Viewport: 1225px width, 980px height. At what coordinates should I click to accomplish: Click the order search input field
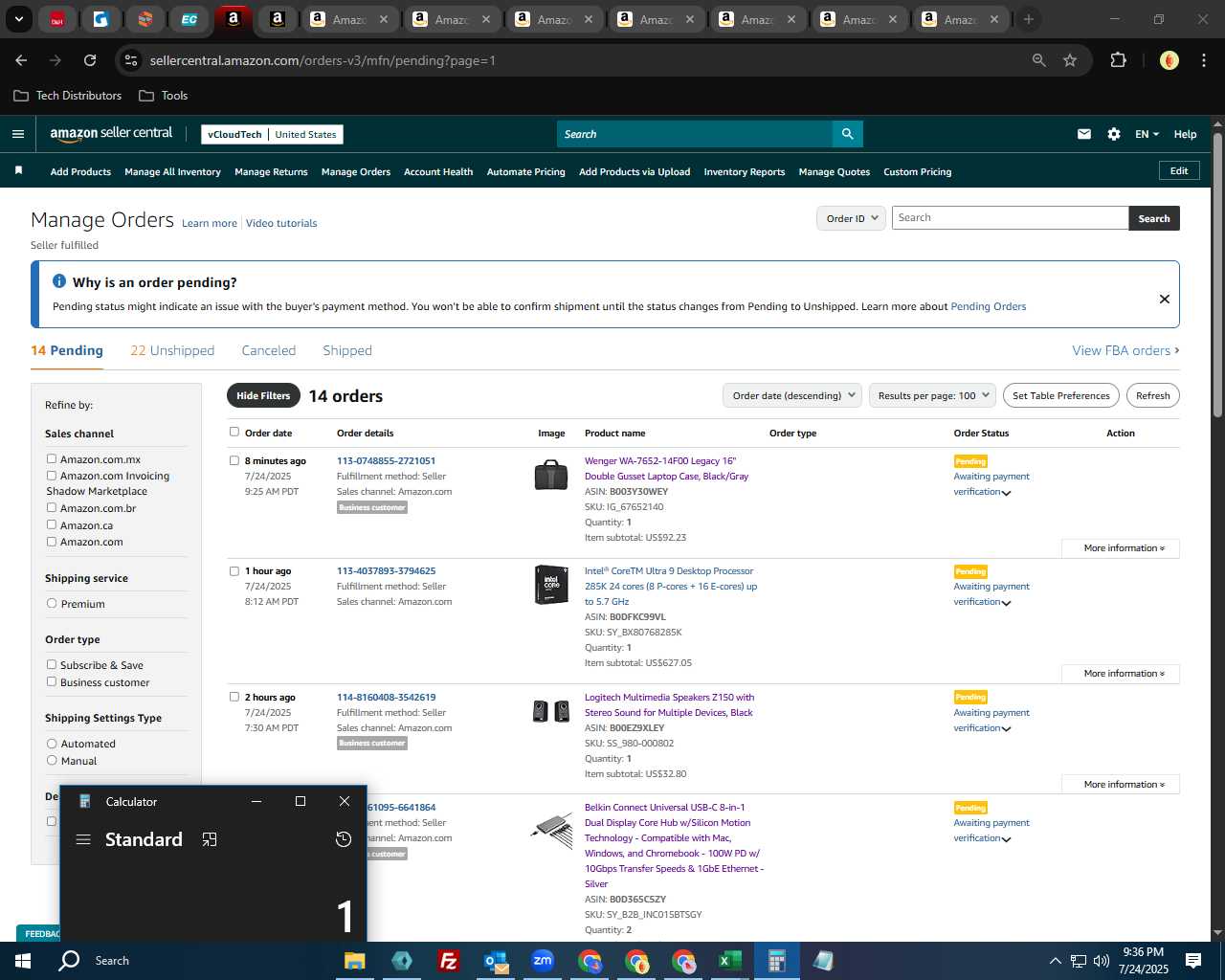pos(1010,218)
